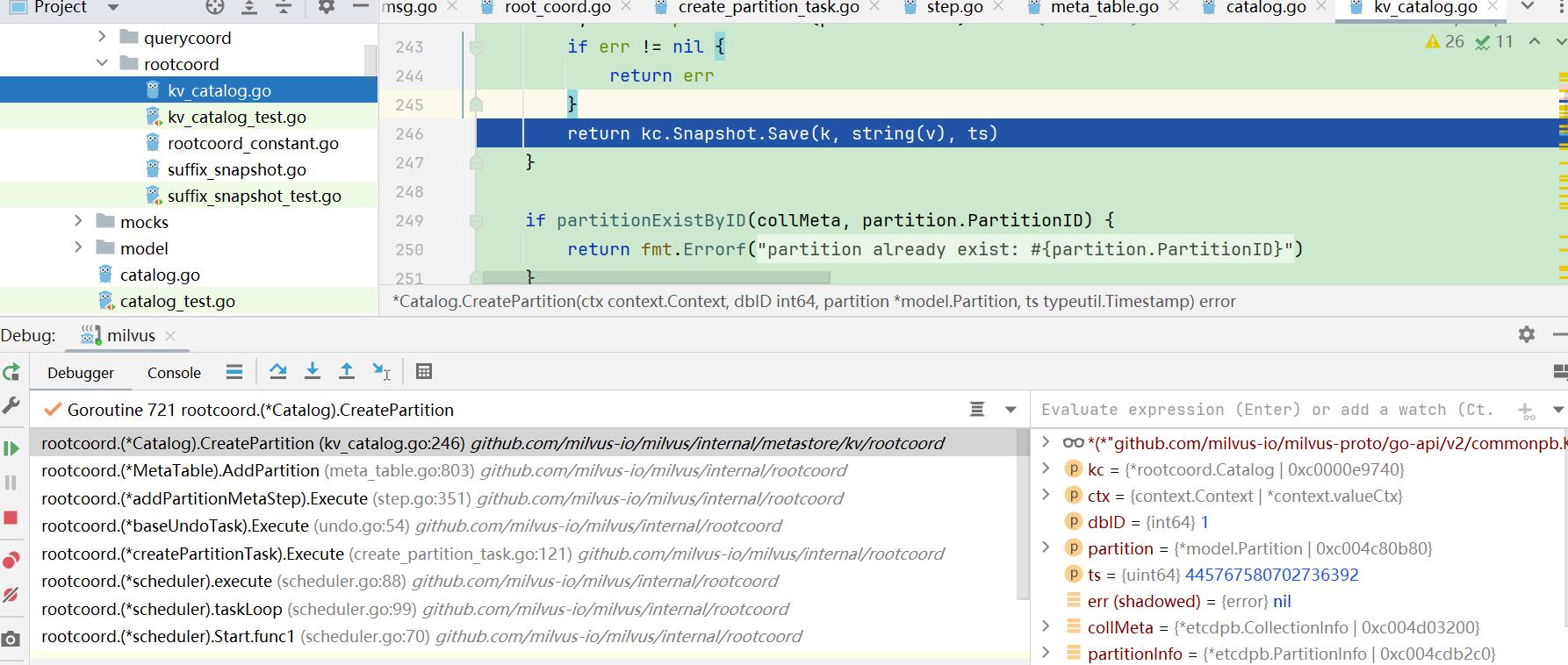Hide the Project panel with the minus icon
The height and width of the screenshot is (665, 1568).
361,7
